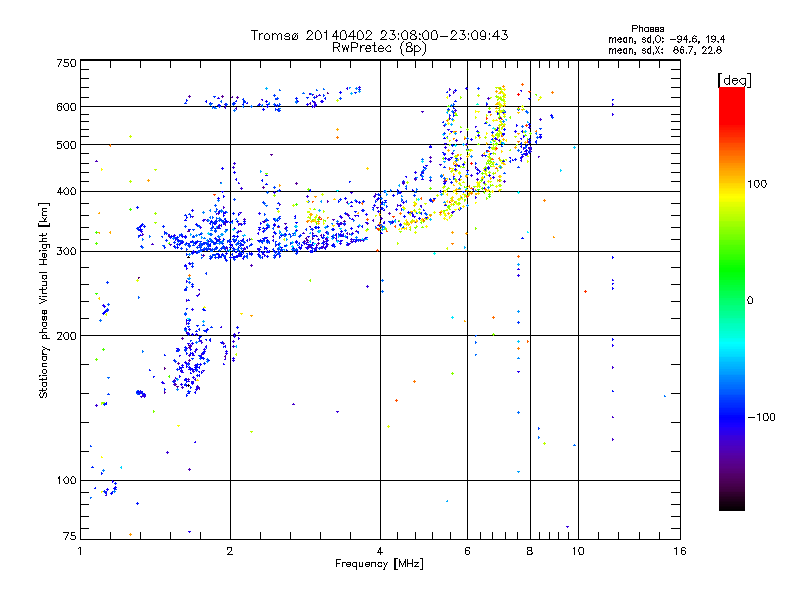Image resolution: width=800 pixels, height=600 pixels.
Task: Click the "RwPretec (8p)" subtitle
Action: point(379,48)
